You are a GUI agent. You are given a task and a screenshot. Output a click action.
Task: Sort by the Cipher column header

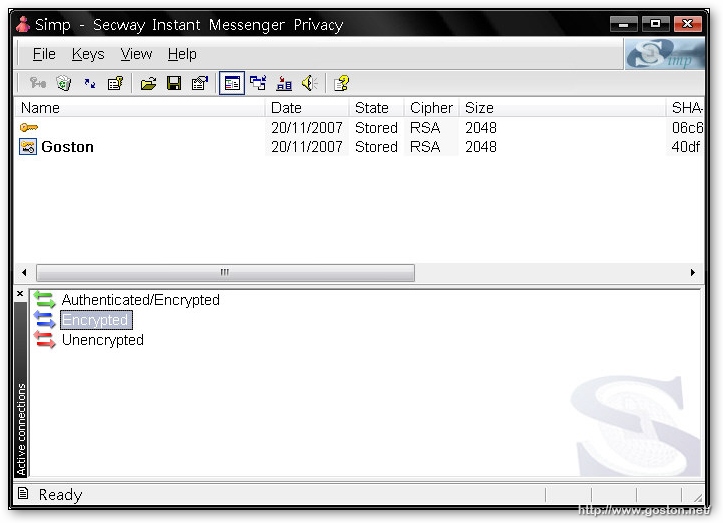click(432, 107)
